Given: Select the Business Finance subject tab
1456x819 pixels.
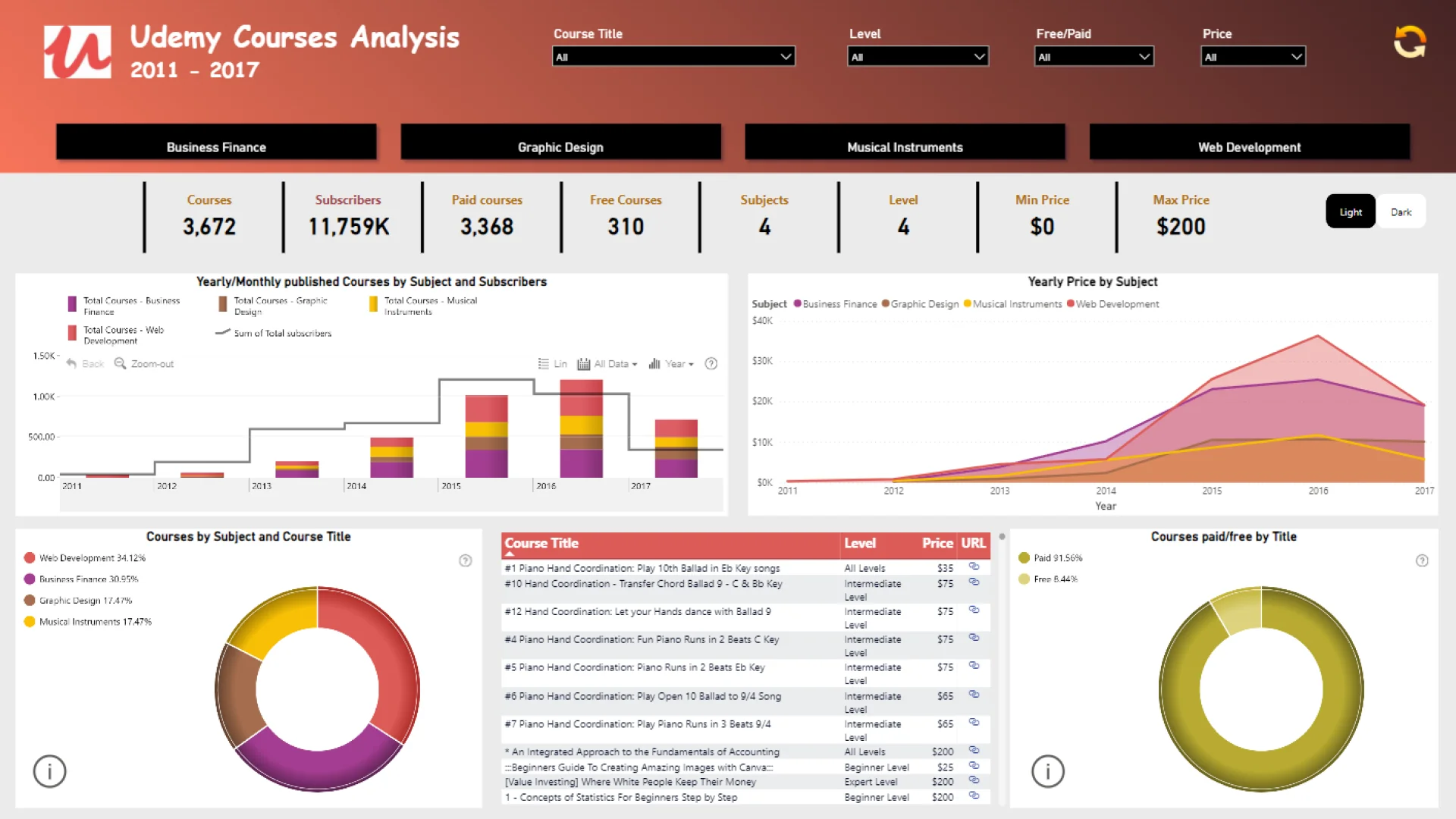Looking at the screenshot, I should [x=216, y=142].
